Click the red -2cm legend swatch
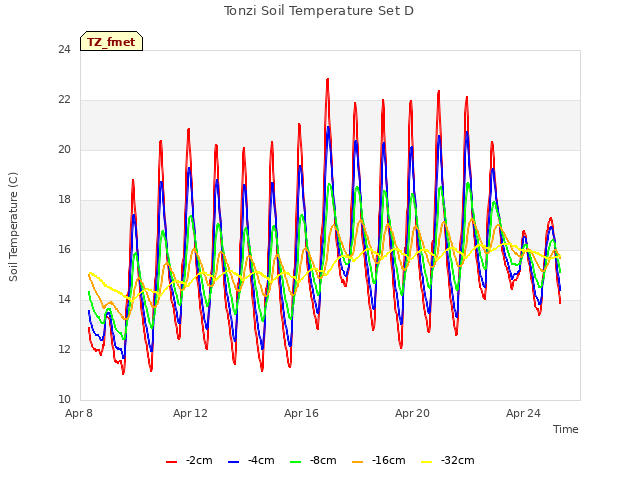This screenshot has width=640, height=480. (171, 462)
